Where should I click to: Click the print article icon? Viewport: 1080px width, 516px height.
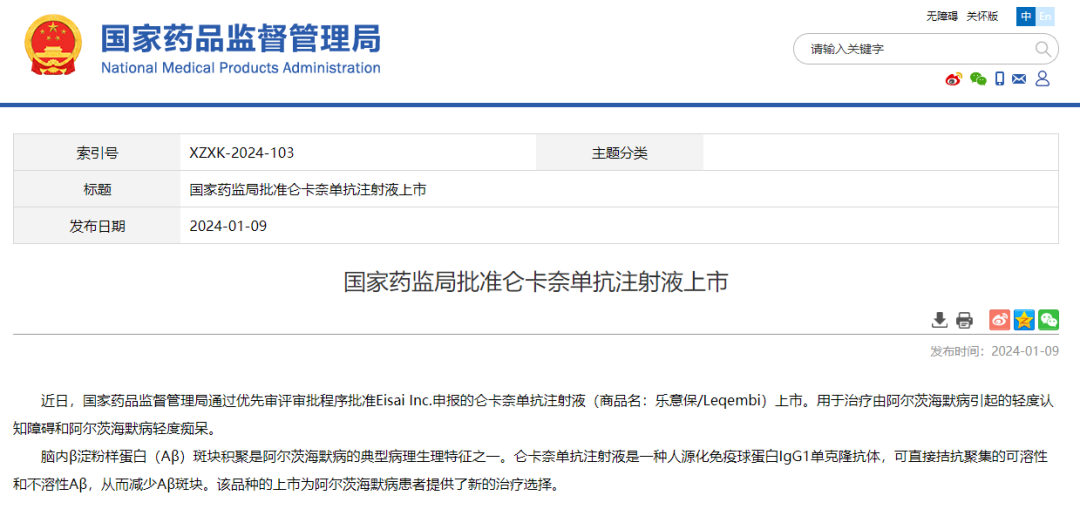964,320
